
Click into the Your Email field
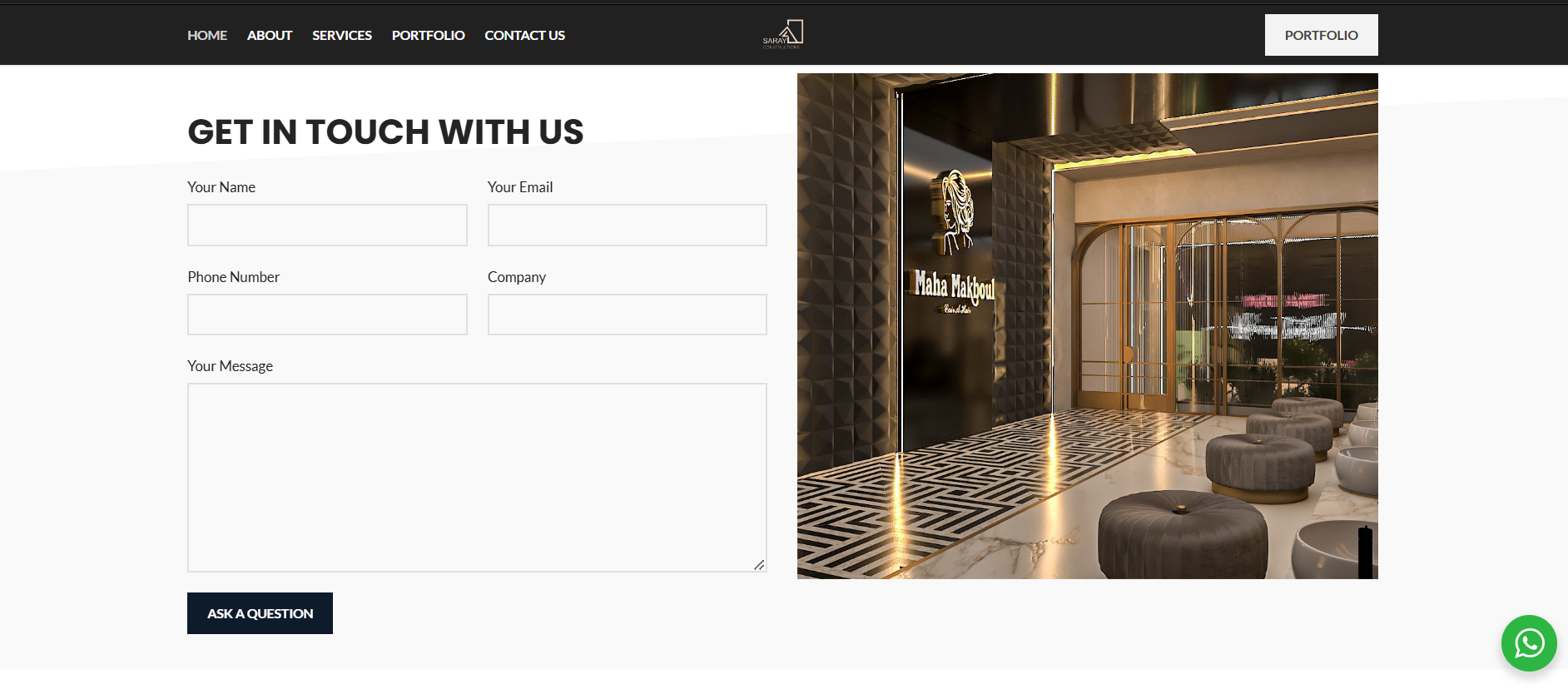click(628, 225)
